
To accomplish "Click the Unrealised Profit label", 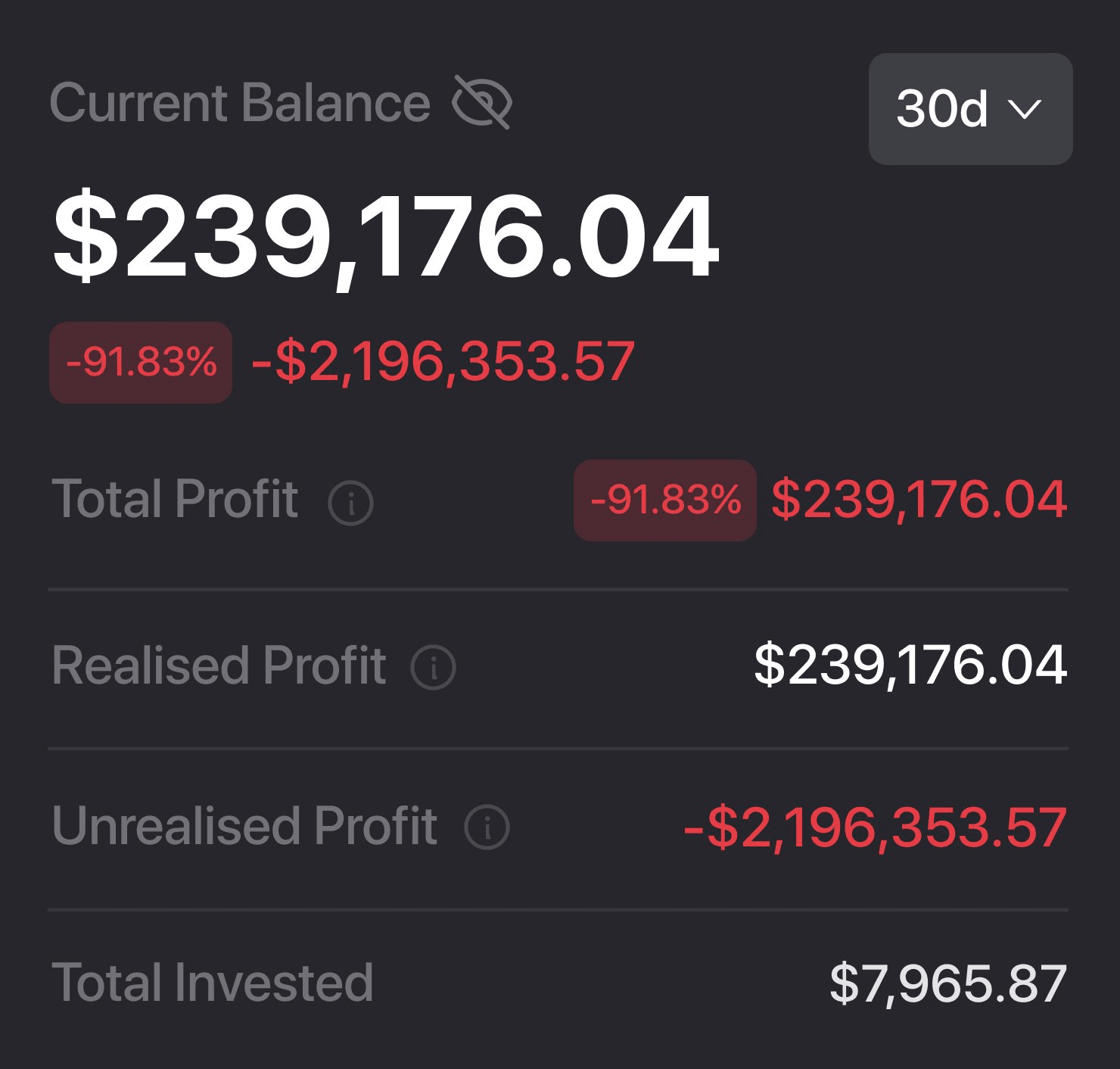I will point(244,825).
